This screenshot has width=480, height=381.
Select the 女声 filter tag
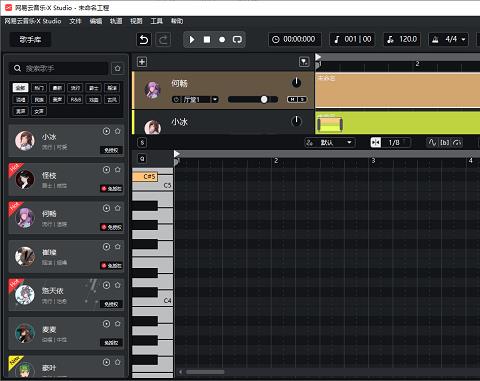click(39, 111)
